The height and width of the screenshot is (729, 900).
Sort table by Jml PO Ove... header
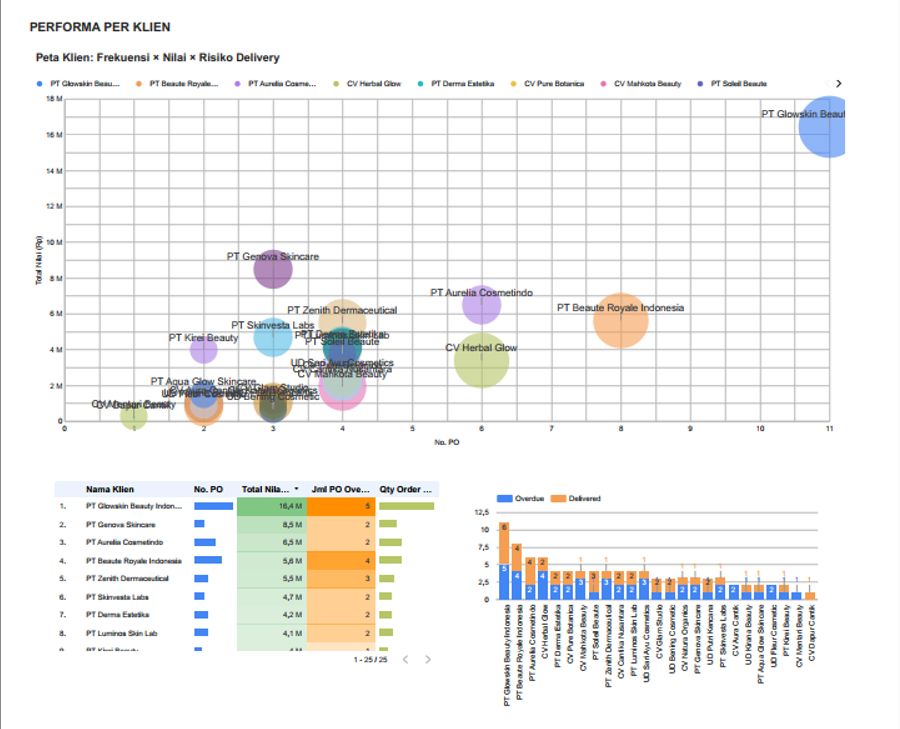340,489
